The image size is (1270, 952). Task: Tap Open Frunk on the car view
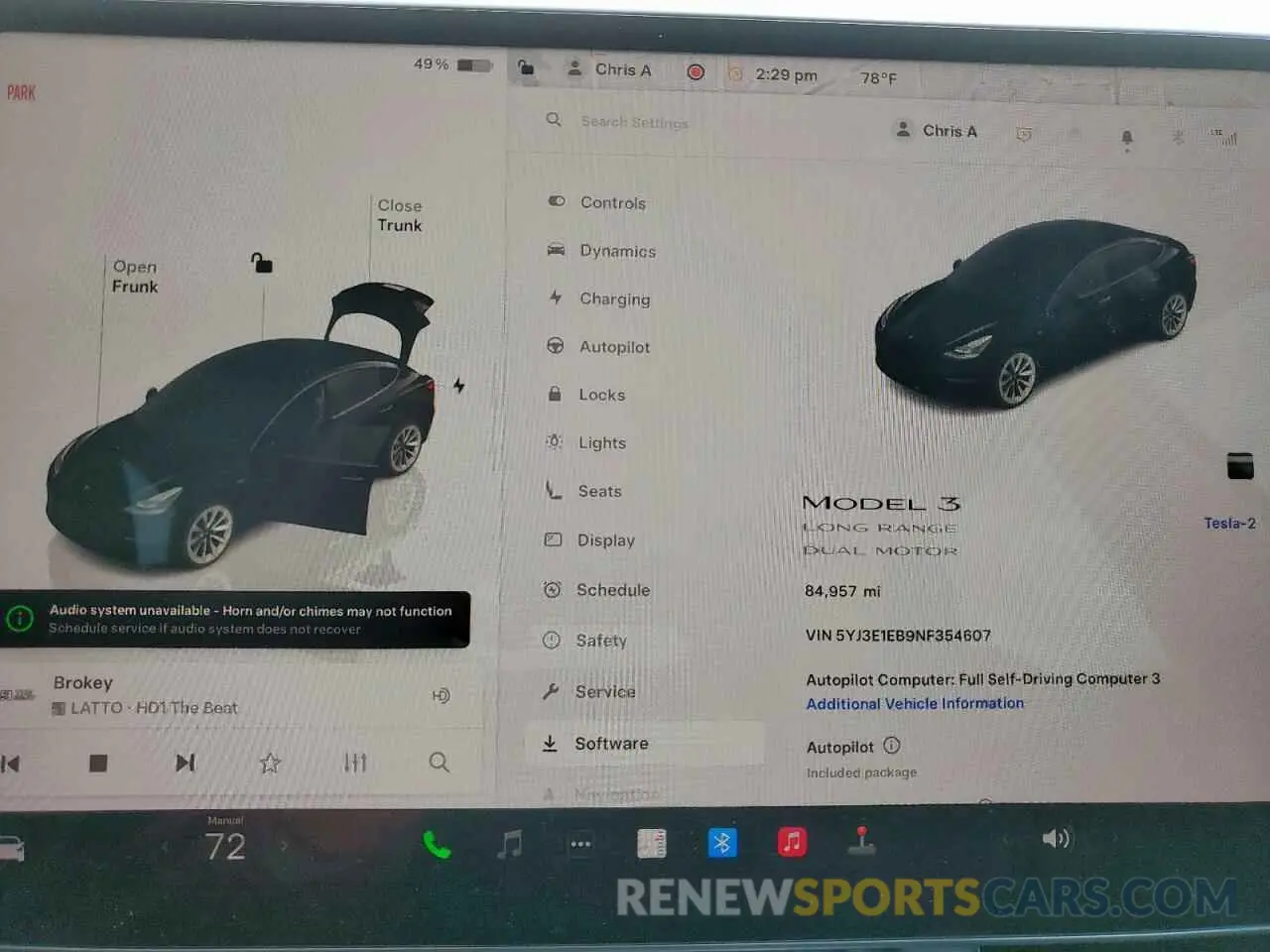pyautogui.click(x=135, y=276)
